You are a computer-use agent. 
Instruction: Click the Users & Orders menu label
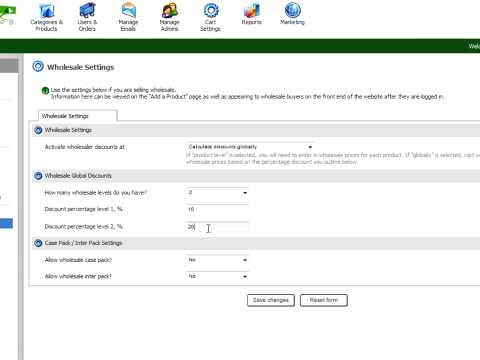[x=87, y=25]
